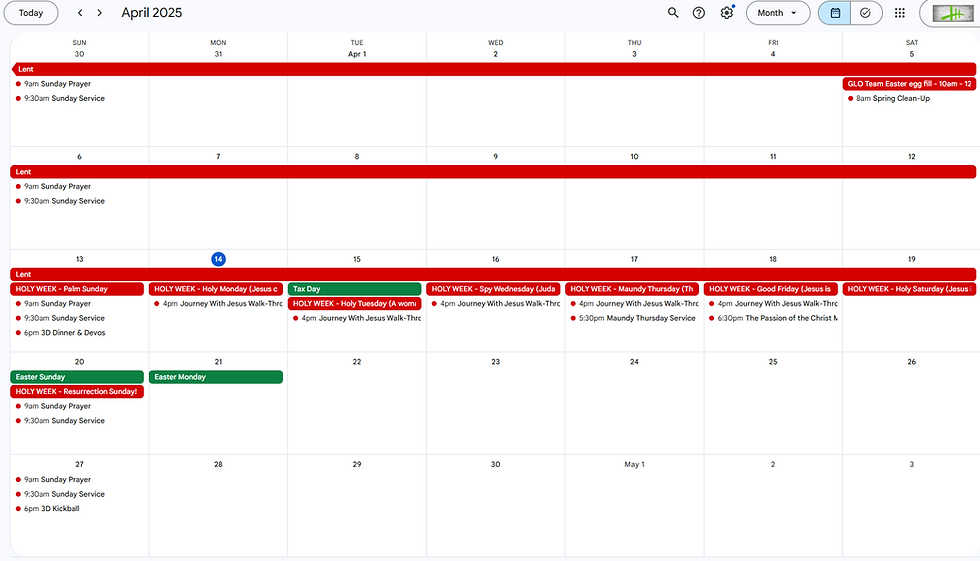
Task: Open Lent banner in the April 13 week
Action: tap(494, 274)
